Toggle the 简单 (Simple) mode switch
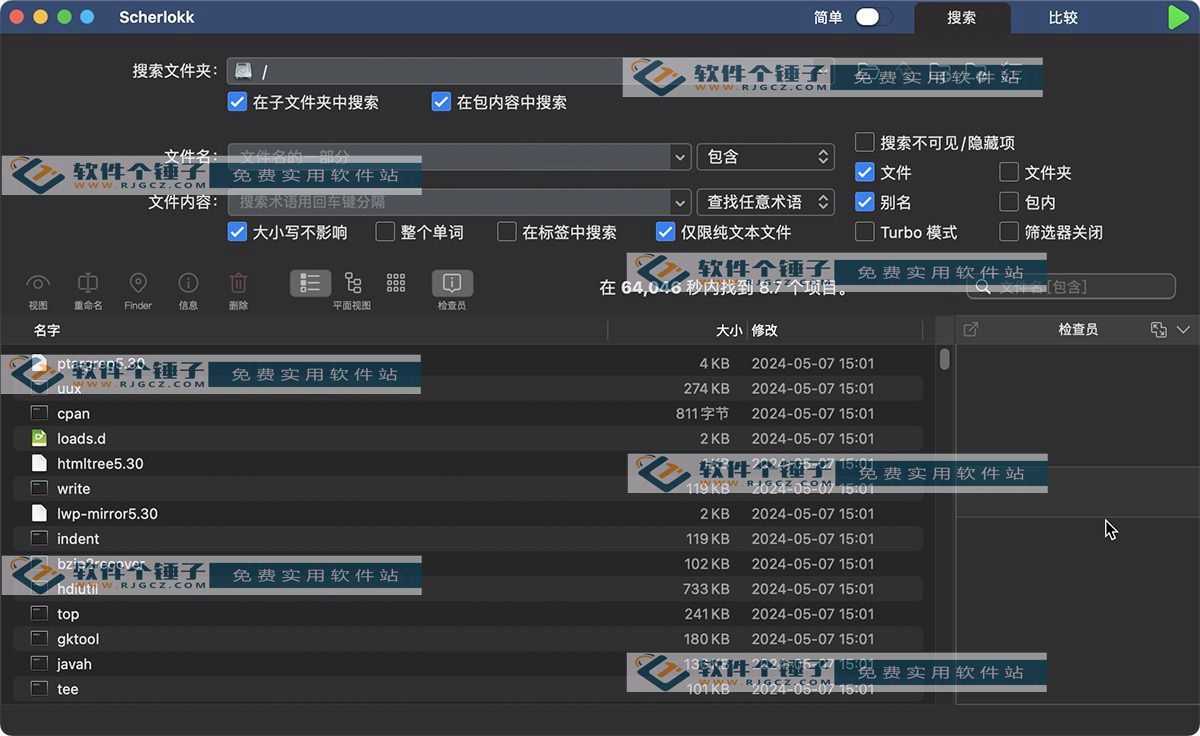Viewport: 1200px width, 736px height. 873,17
